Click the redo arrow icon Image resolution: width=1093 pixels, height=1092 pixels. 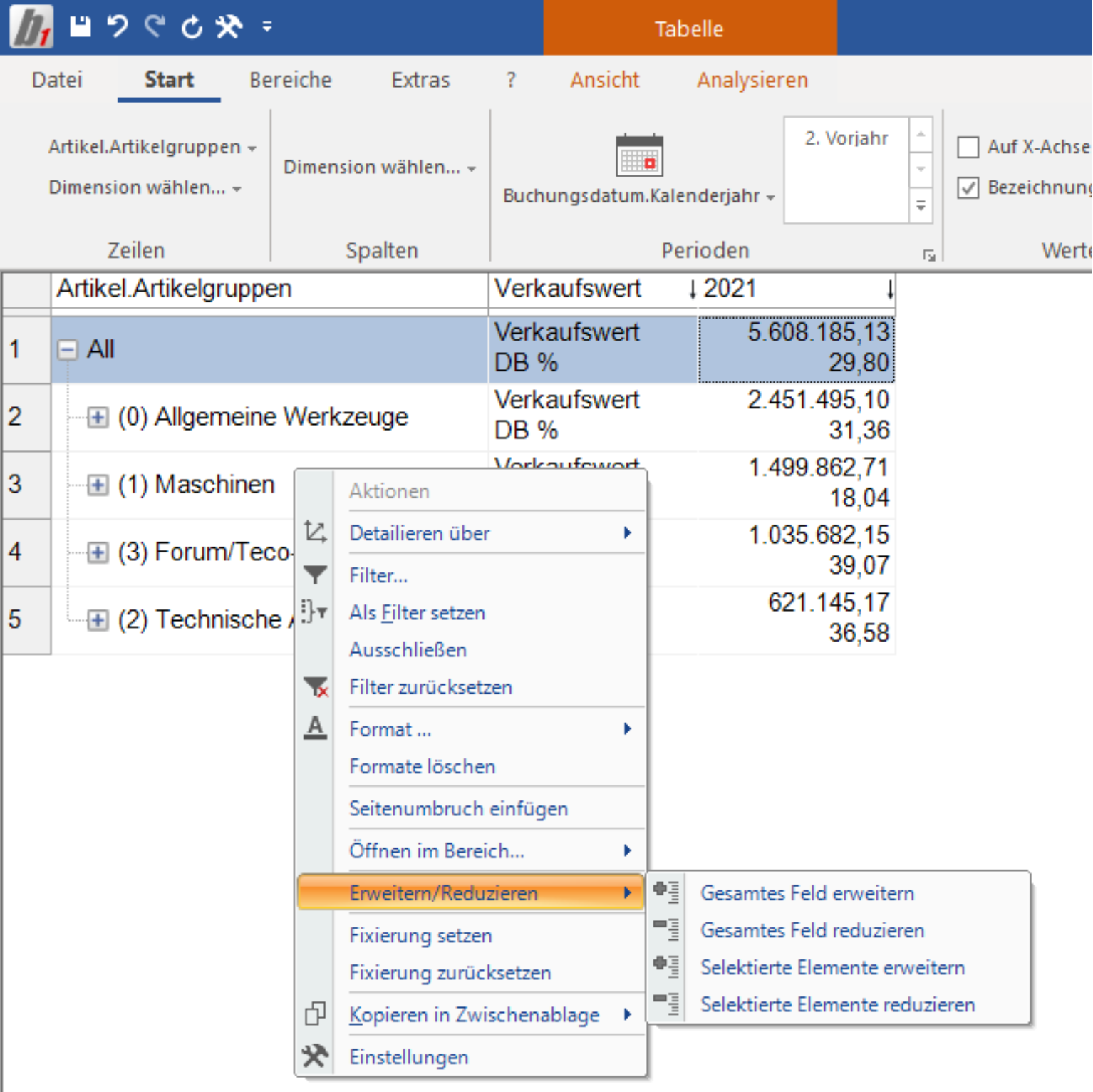tap(155, 26)
